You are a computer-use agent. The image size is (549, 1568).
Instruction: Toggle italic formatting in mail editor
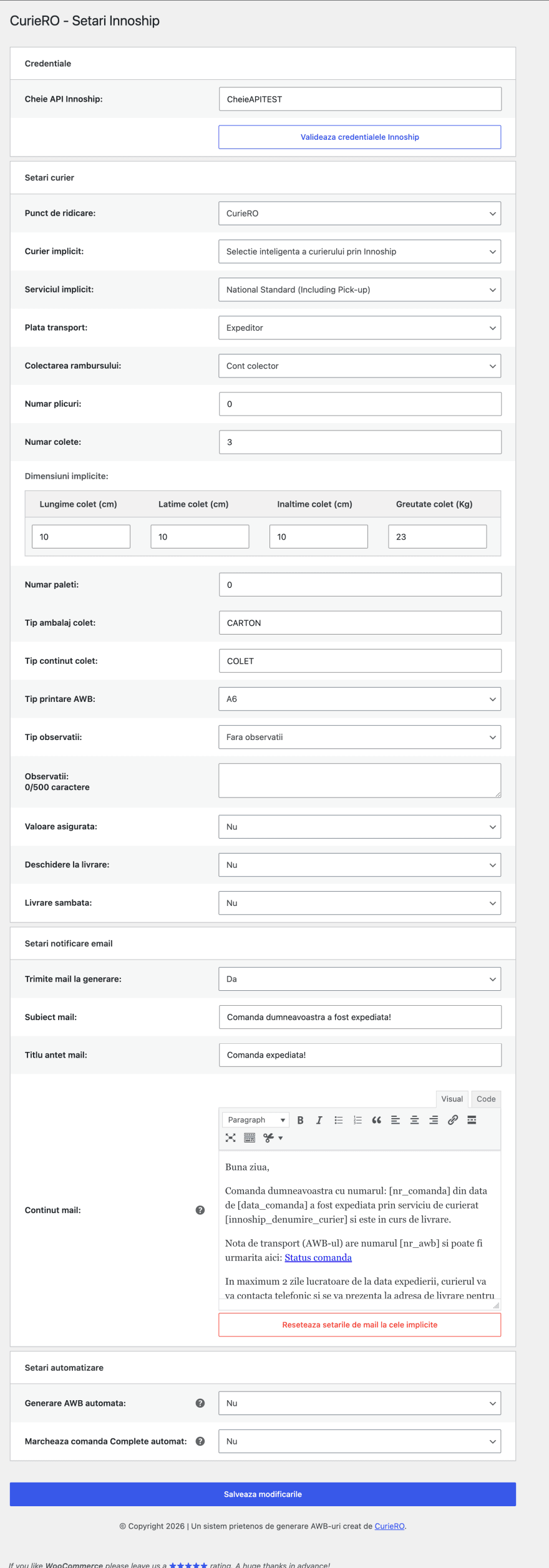point(319,1120)
